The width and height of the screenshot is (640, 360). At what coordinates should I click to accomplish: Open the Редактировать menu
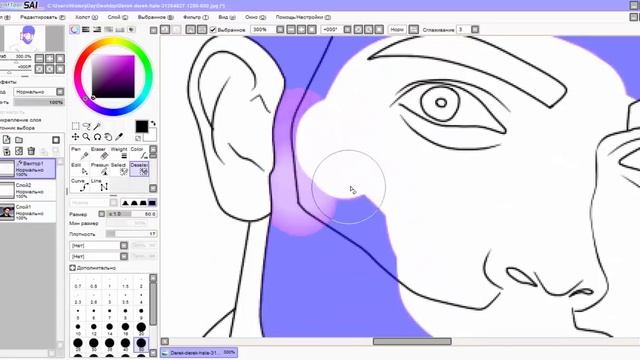click(x=43, y=17)
